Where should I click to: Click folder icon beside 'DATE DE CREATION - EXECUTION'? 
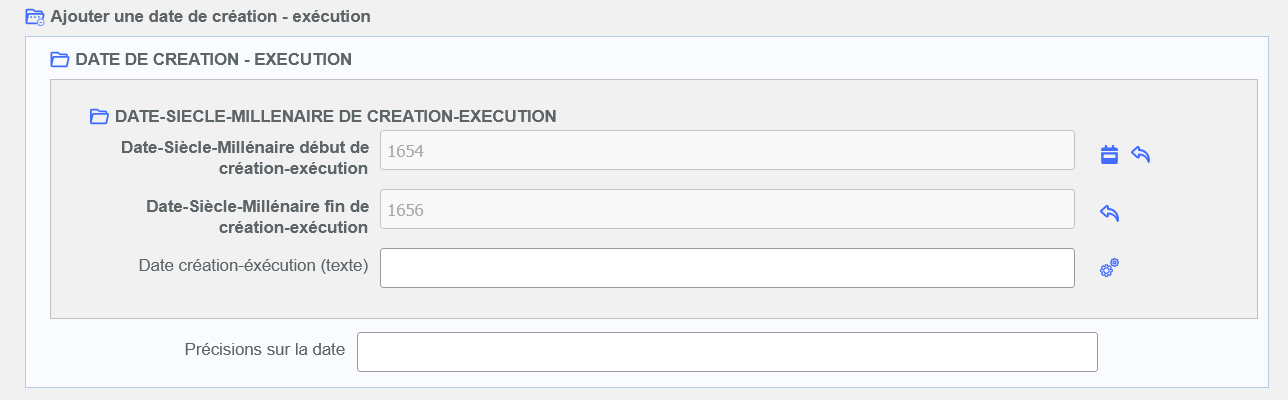click(x=60, y=60)
